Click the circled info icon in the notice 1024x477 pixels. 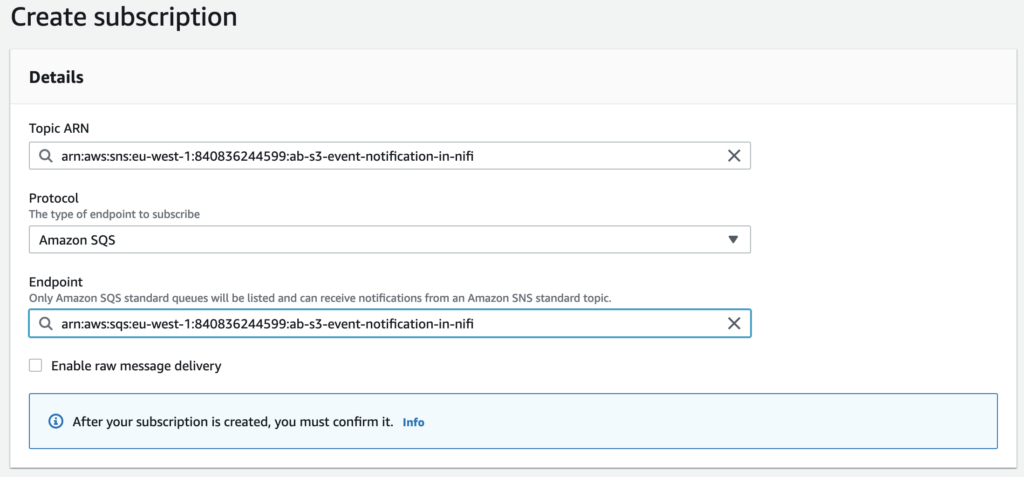pos(57,422)
